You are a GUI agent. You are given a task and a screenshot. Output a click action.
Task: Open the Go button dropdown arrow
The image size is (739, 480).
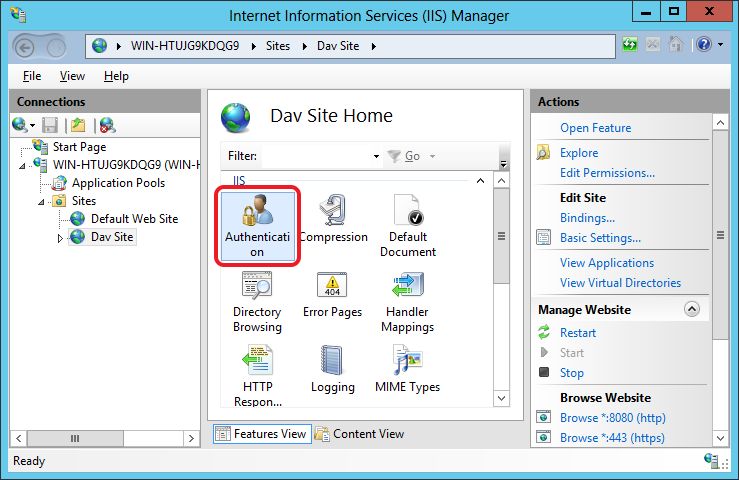(432, 156)
